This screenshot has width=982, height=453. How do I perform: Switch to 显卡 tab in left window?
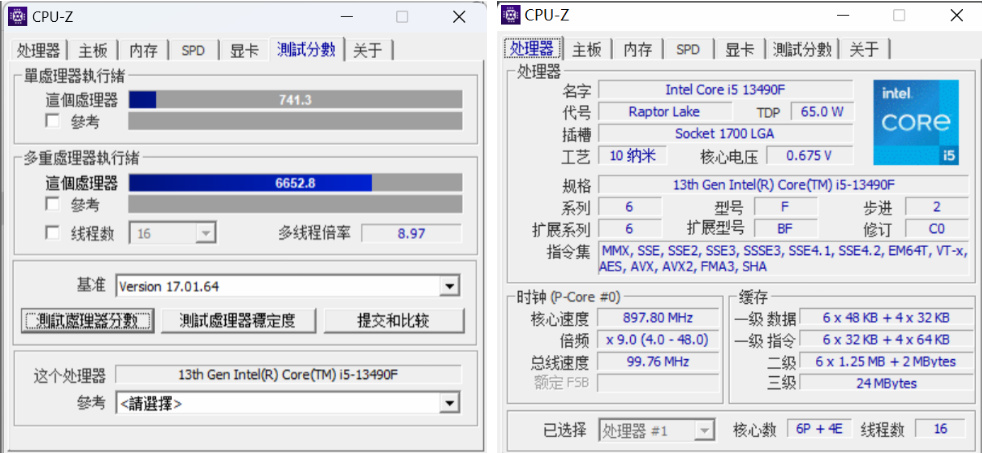pyautogui.click(x=244, y=51)
